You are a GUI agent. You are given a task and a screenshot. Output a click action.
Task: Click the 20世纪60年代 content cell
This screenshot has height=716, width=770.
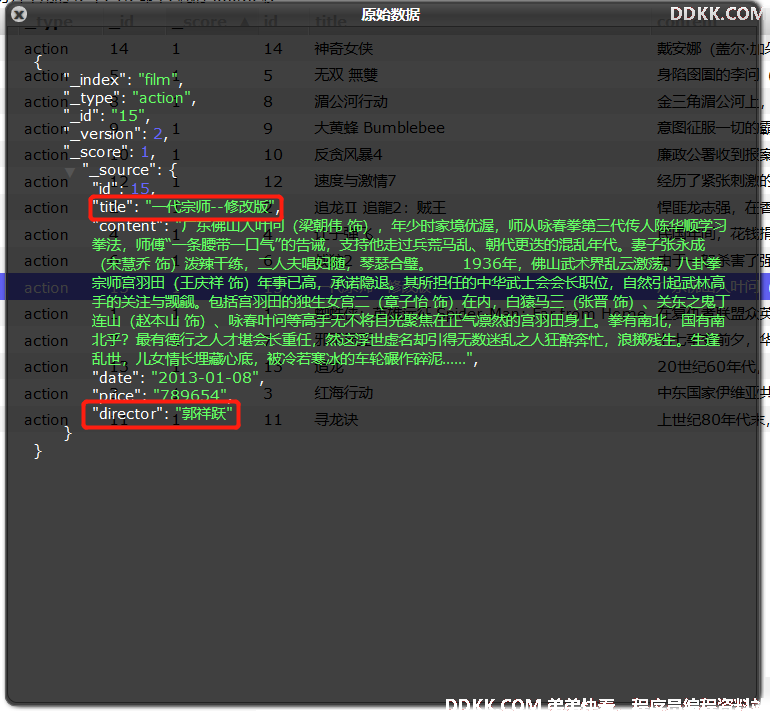click(x=709, y=366)
